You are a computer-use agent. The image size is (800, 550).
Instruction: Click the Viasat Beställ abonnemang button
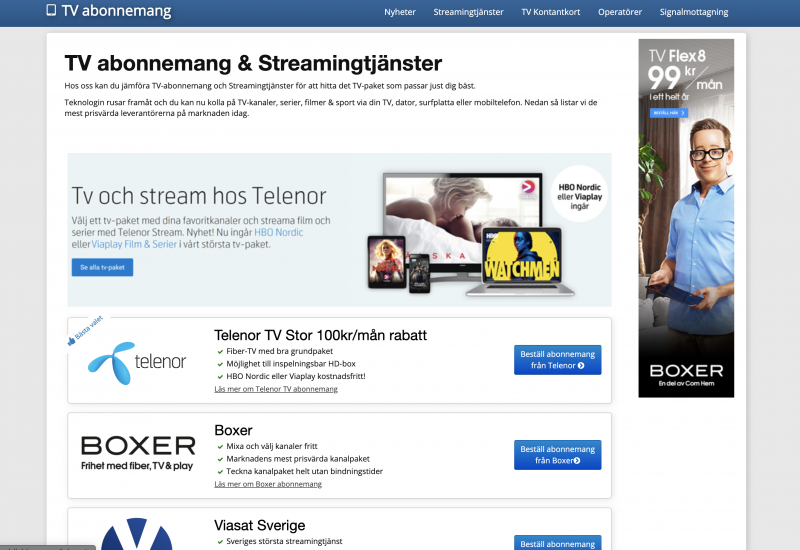pyautogui.click(x=557, y=543)
